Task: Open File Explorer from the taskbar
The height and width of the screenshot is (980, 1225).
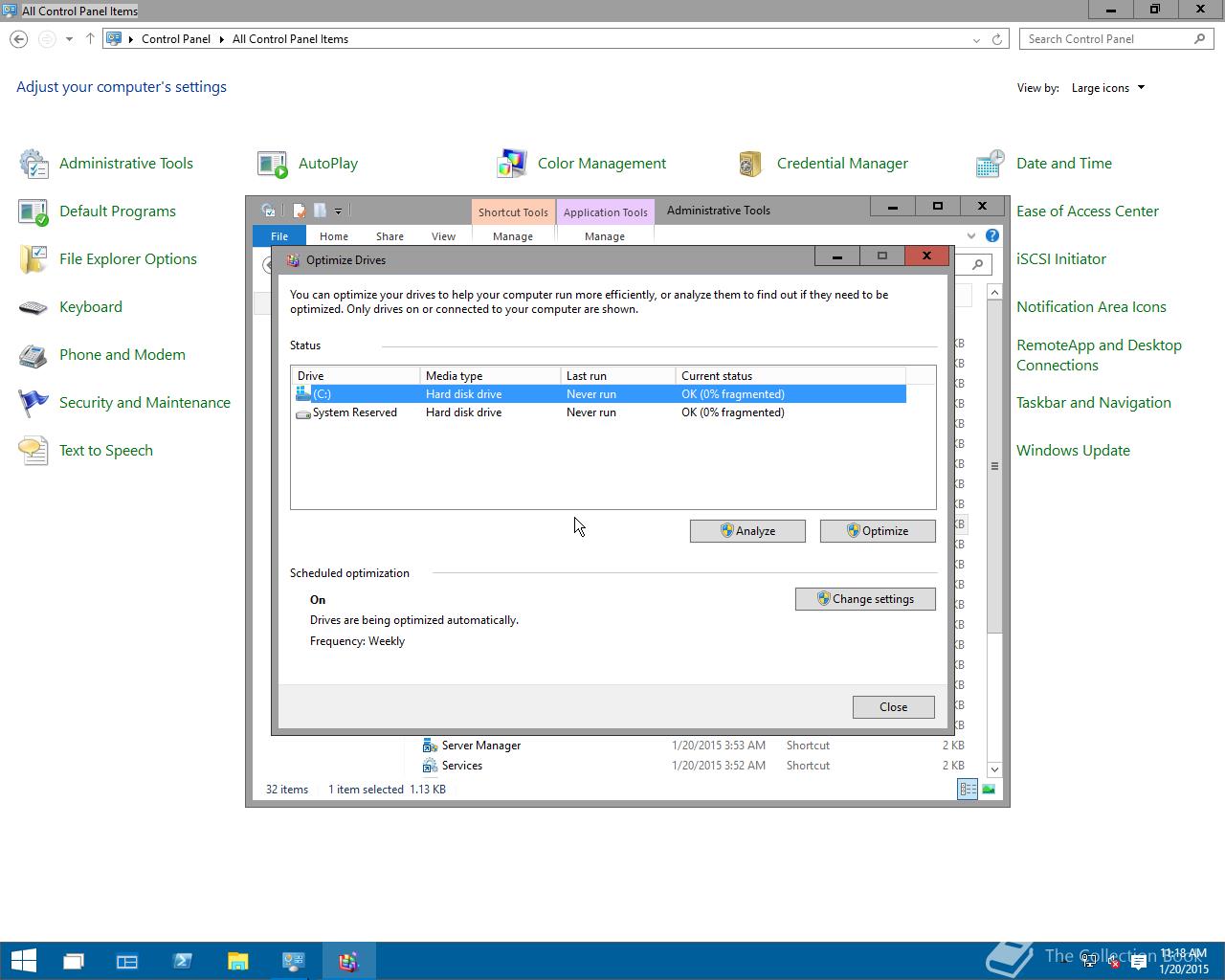Action: click(237, 961)
